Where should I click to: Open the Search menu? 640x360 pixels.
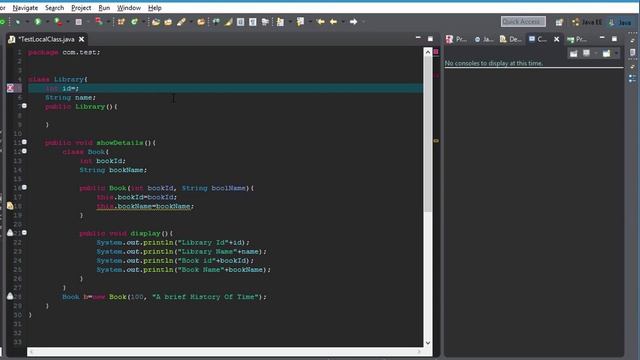[x=54, y=8]
